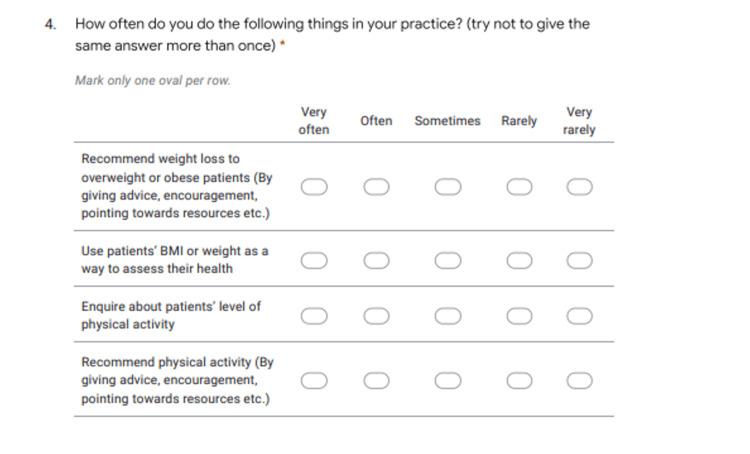Select 'Often' for BMI or weight row
This screenshot has width=750, height=454.
[x=376, y=261]
